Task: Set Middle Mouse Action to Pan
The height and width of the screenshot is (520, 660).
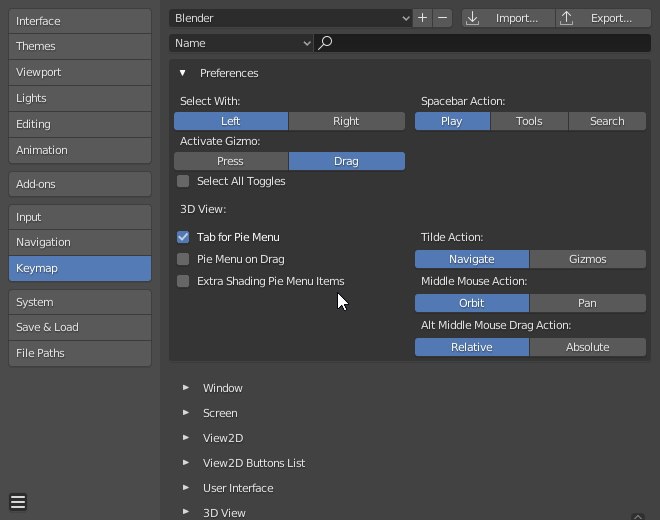Action: (x=588, y=303)
